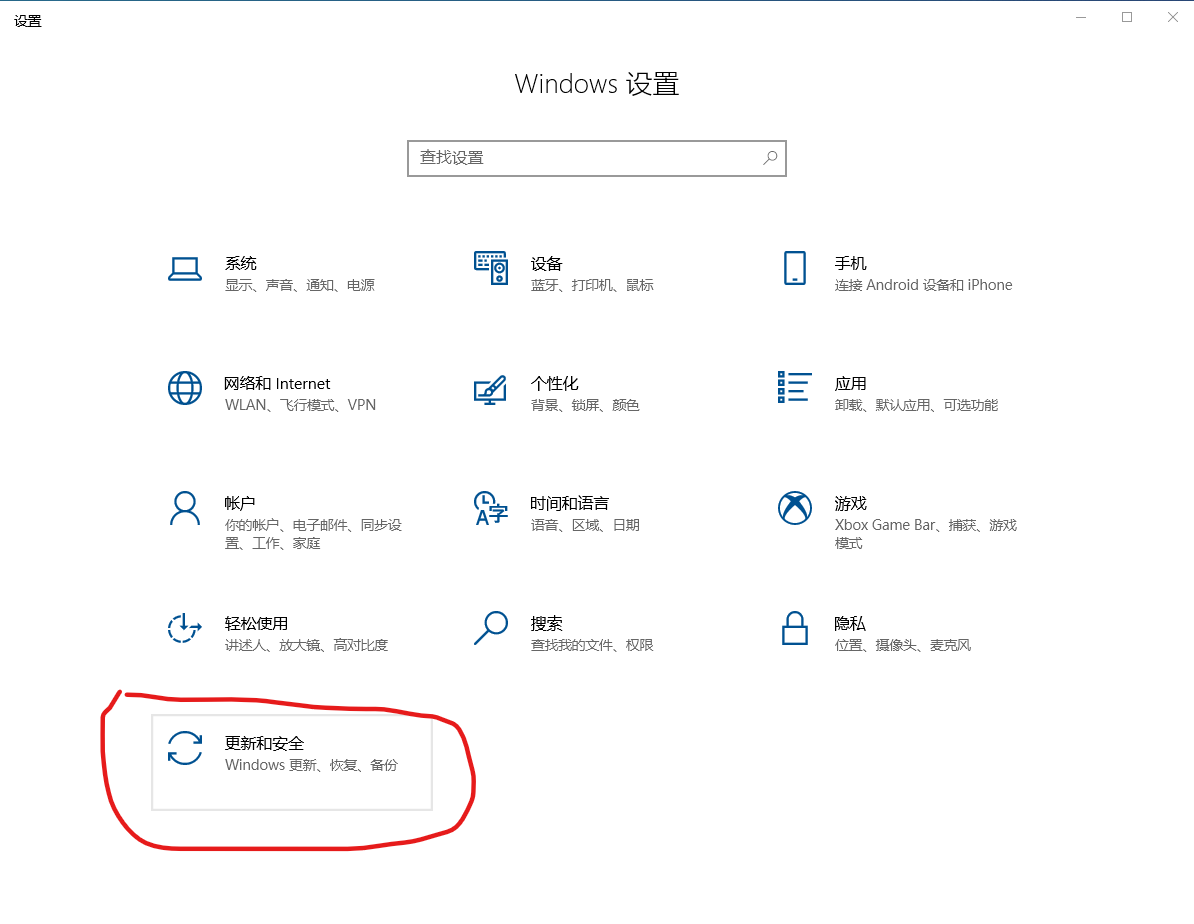Select the 手机 category title

851,263
